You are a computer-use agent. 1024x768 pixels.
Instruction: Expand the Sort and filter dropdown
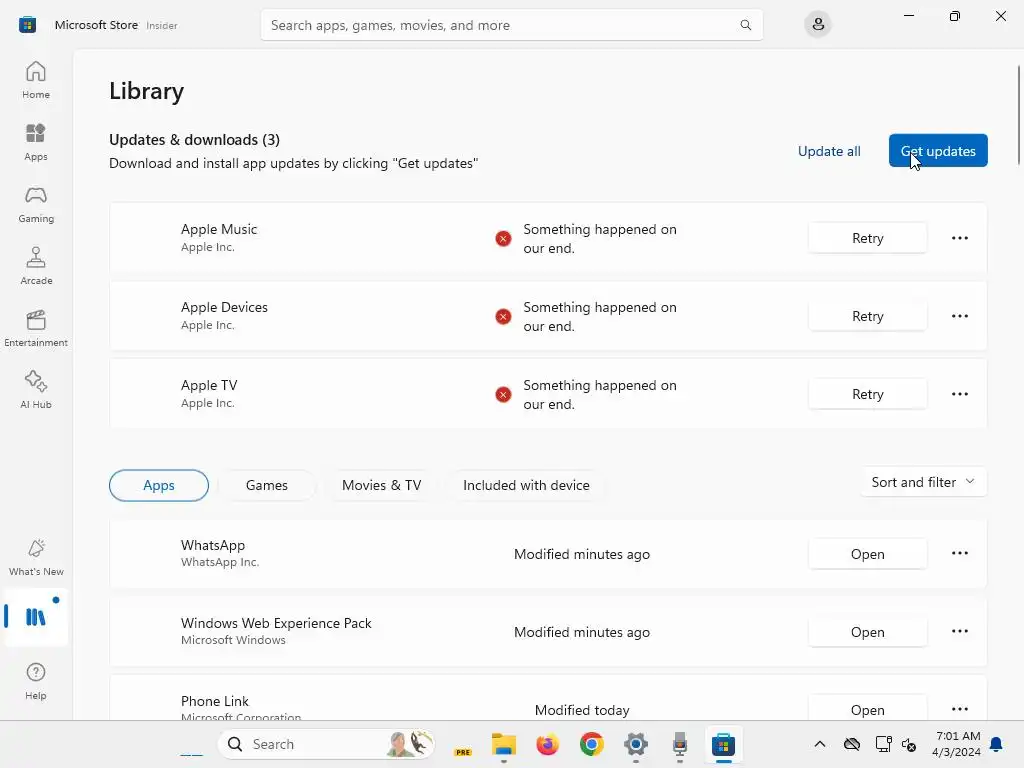click(923, 482)
